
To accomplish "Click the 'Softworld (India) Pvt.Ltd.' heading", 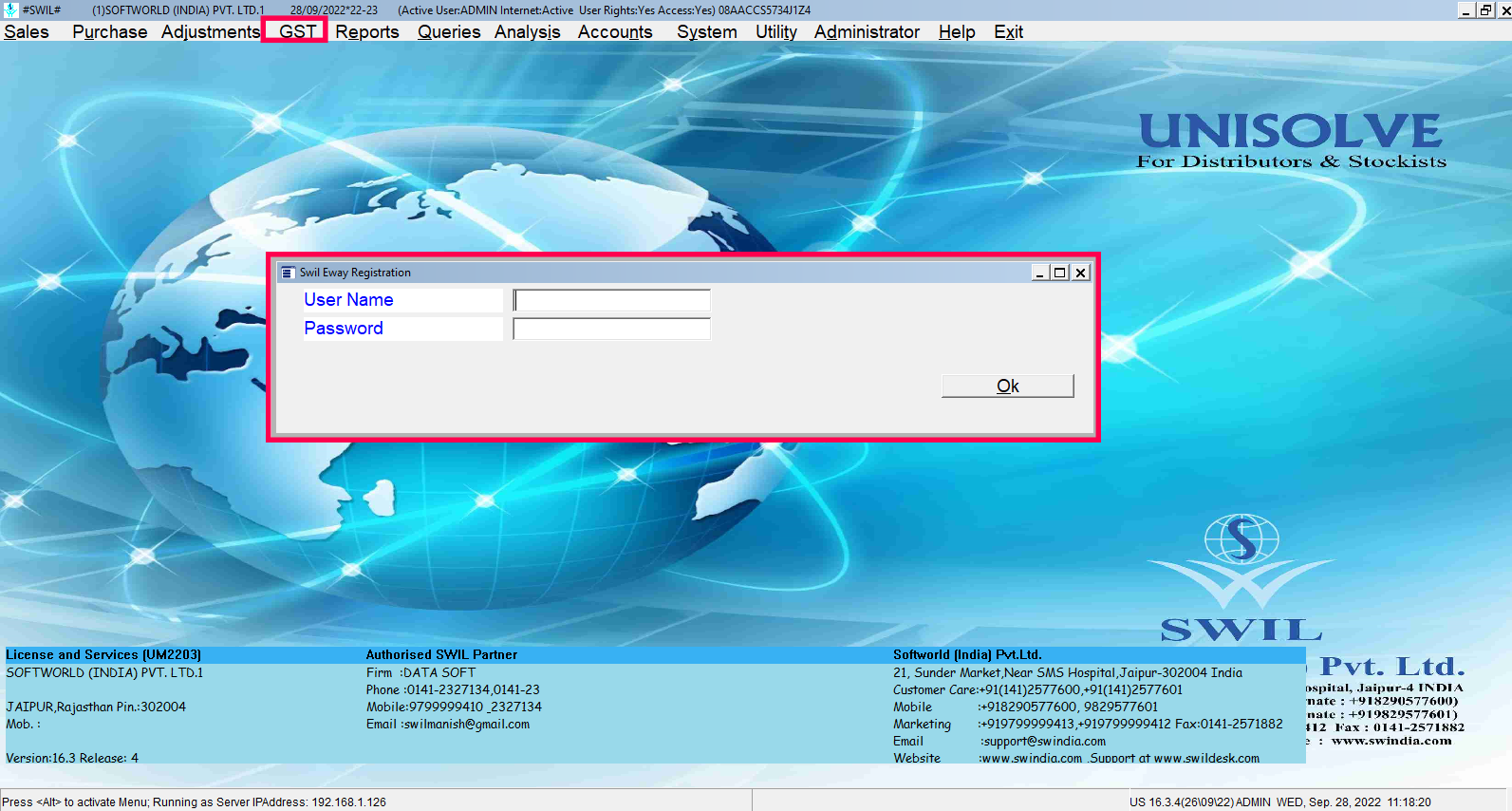I will pos(967,655).
